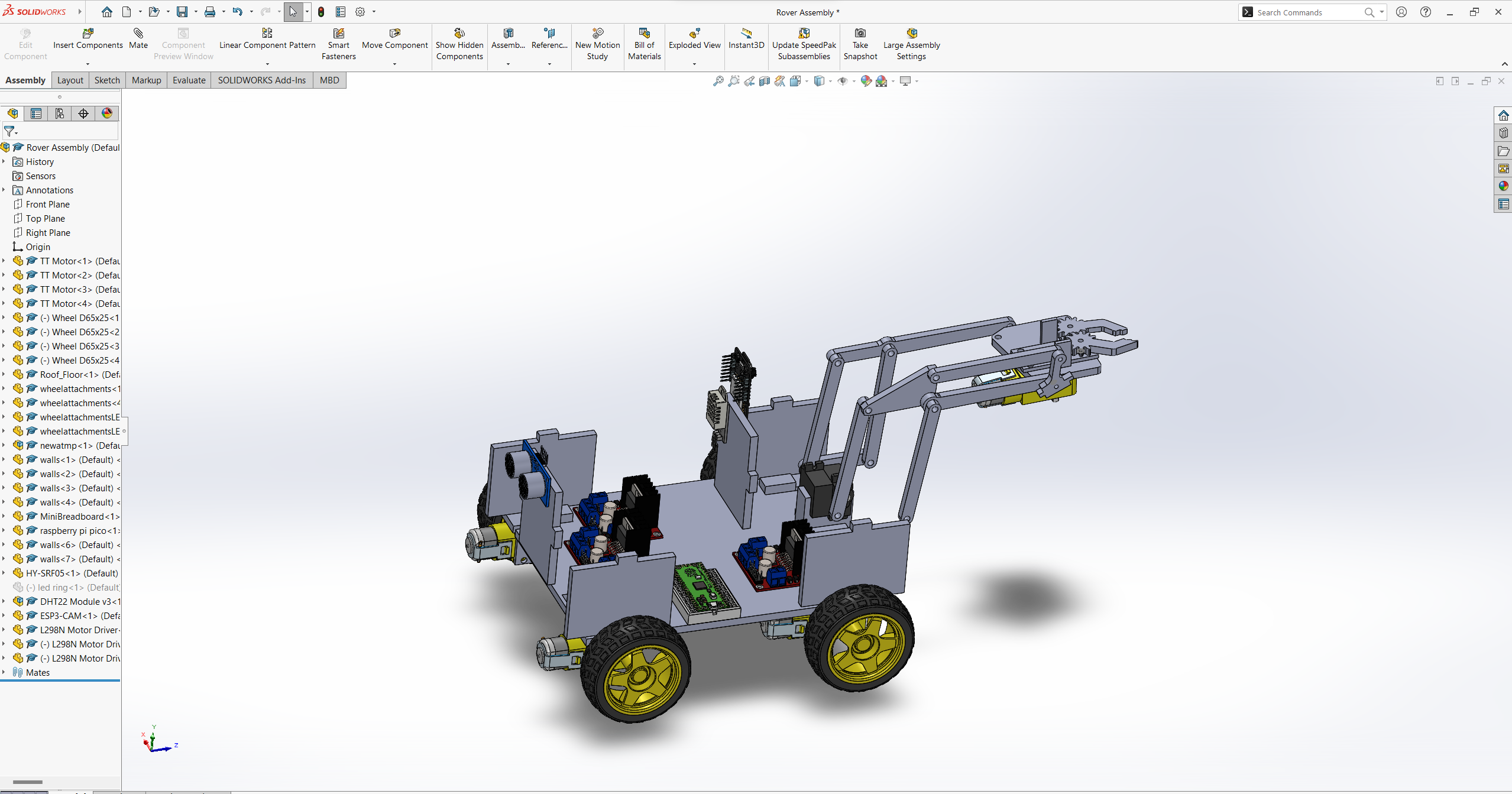The height and width of the screenshot is (794, 1512).
Task: Click the Reference Geometry button
Action: (x=549, y=39)
